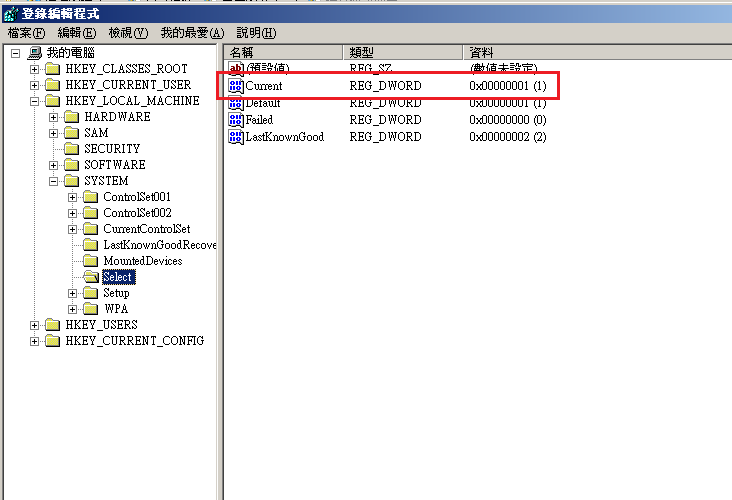732x500 pixels.
Task: Expand HKEY_CURRENT_CONFIG tree node
Action: tap(34, 341)
